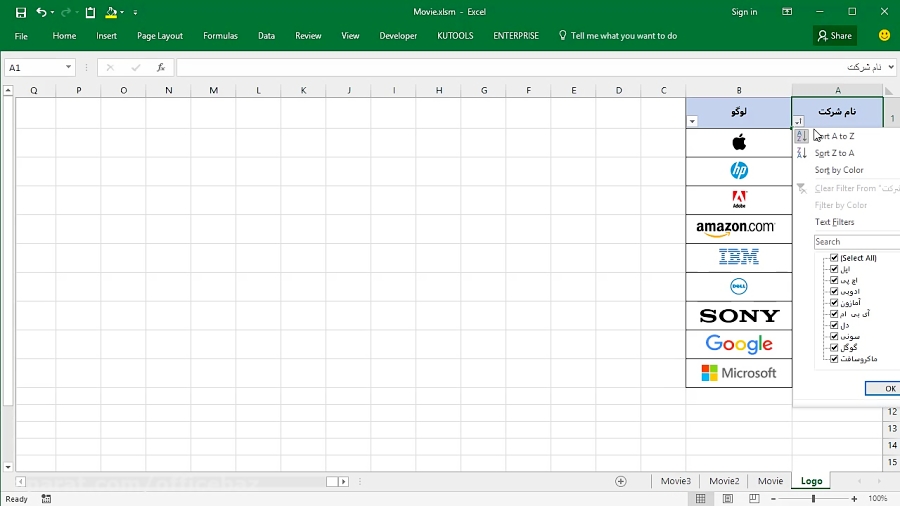This screenshot has height=506, width=900.
Task: Open Text Filters submenu
Action: click(834, 222)
